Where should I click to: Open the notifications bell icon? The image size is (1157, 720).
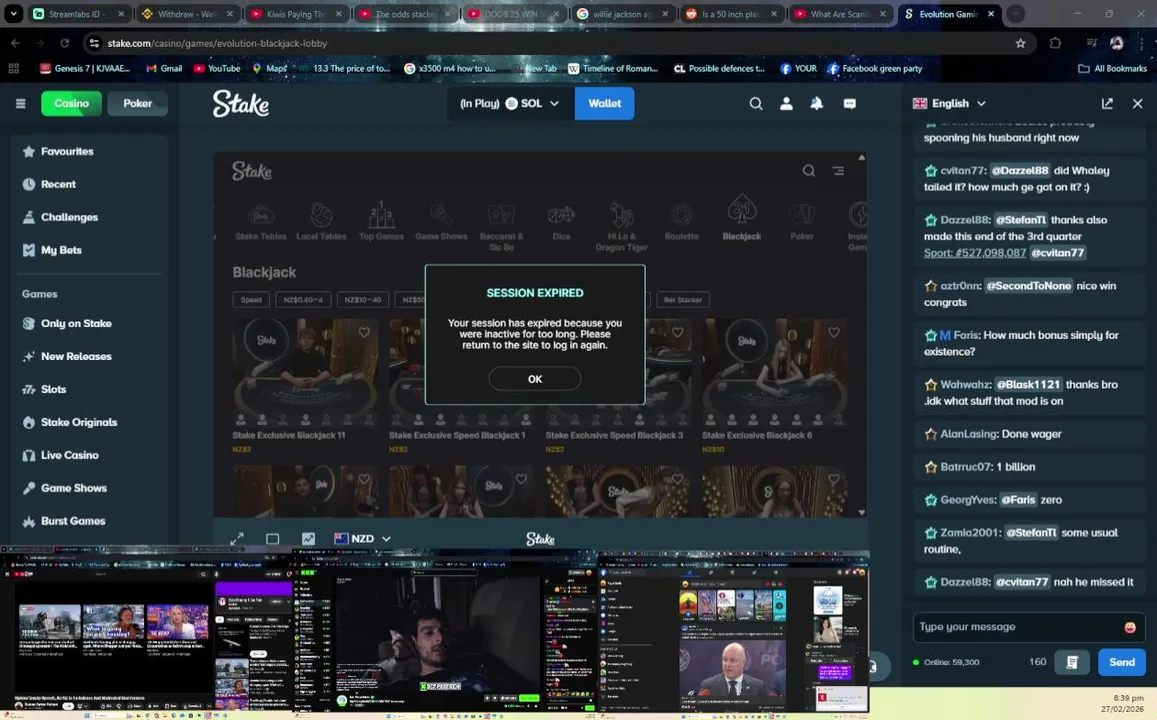click(x=817, y=104)
